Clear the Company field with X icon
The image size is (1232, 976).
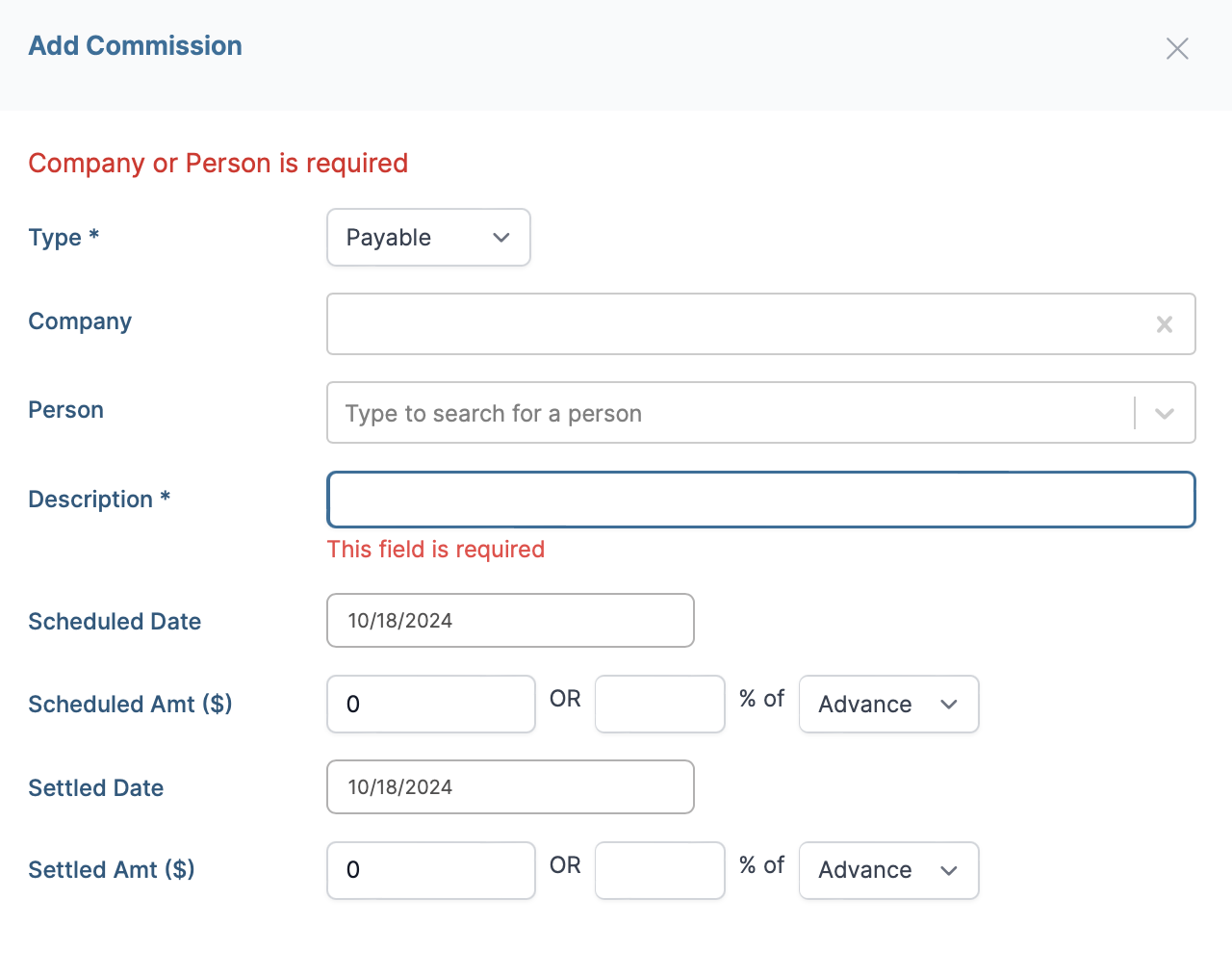(1164, 324)
